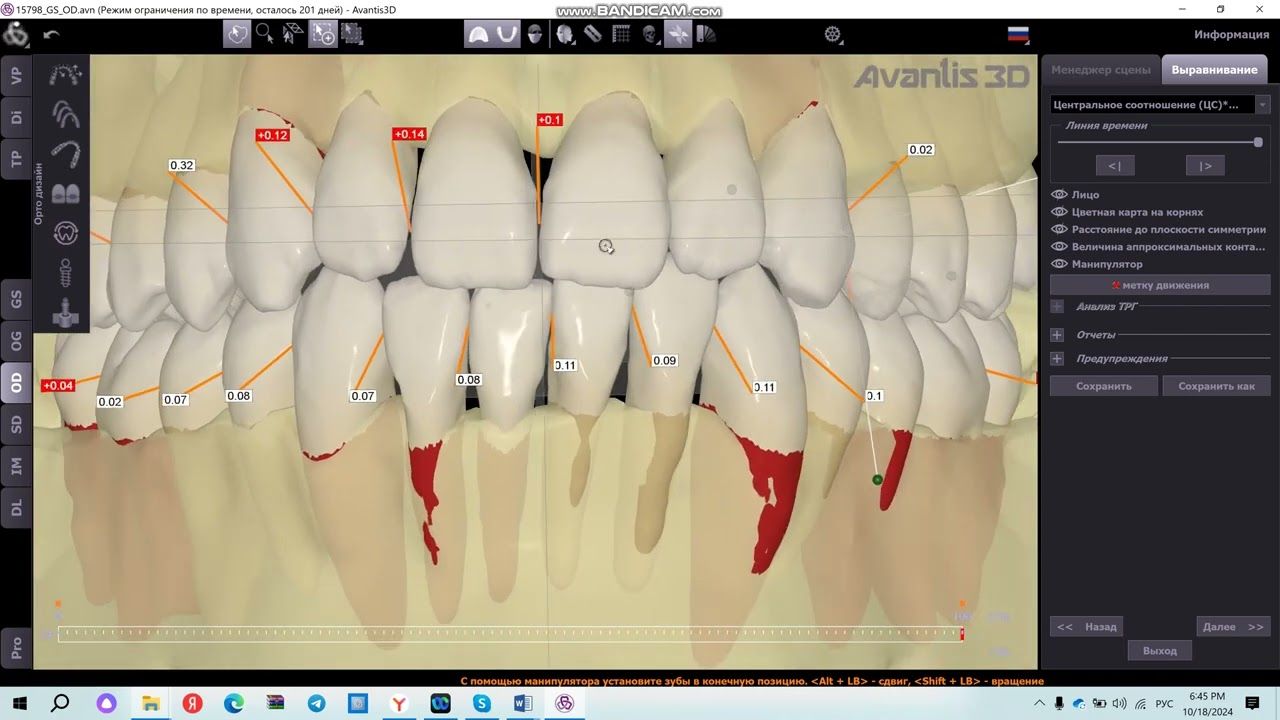Screen dimensions: 1280x720
Task: Hide Цветная карта на корнях overlay
Action: pyautogui.click(x=1059, y=212)
